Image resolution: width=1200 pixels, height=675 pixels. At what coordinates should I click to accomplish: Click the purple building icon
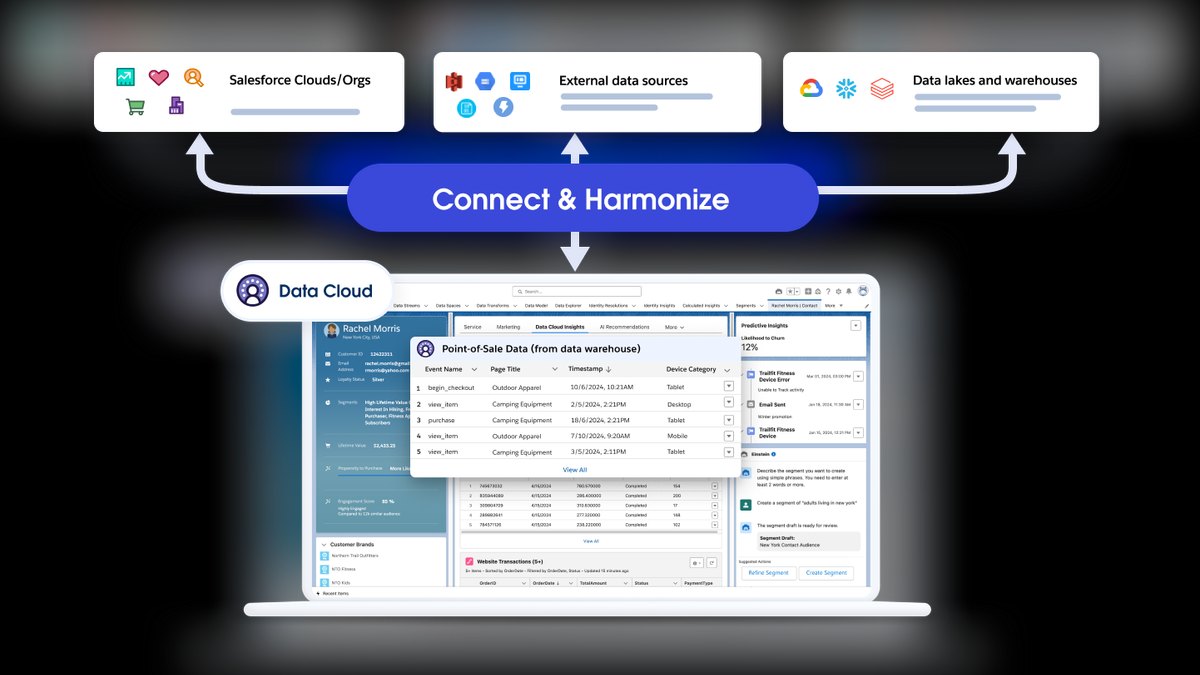point(176,106)
